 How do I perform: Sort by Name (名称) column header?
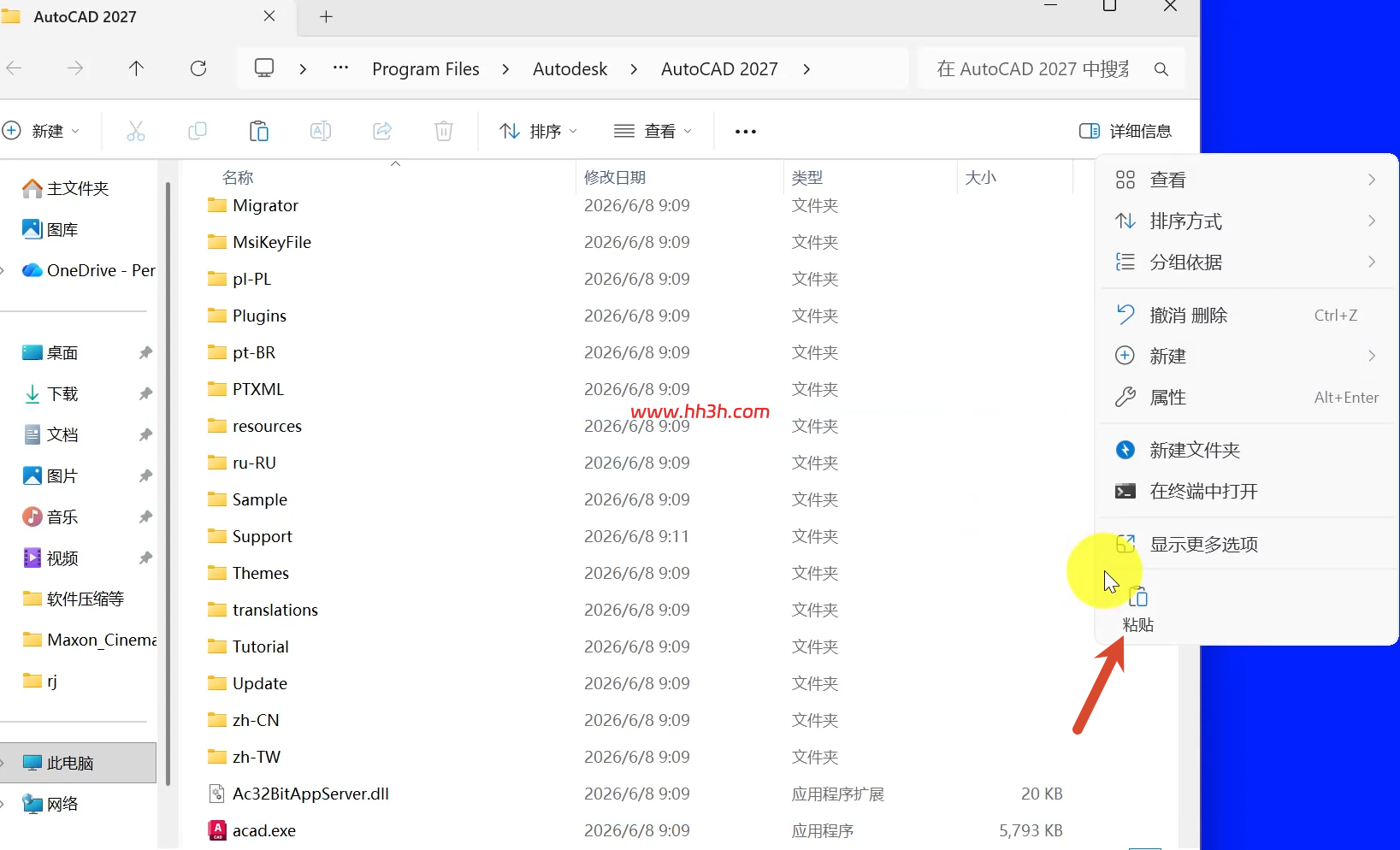pos(238,177)
